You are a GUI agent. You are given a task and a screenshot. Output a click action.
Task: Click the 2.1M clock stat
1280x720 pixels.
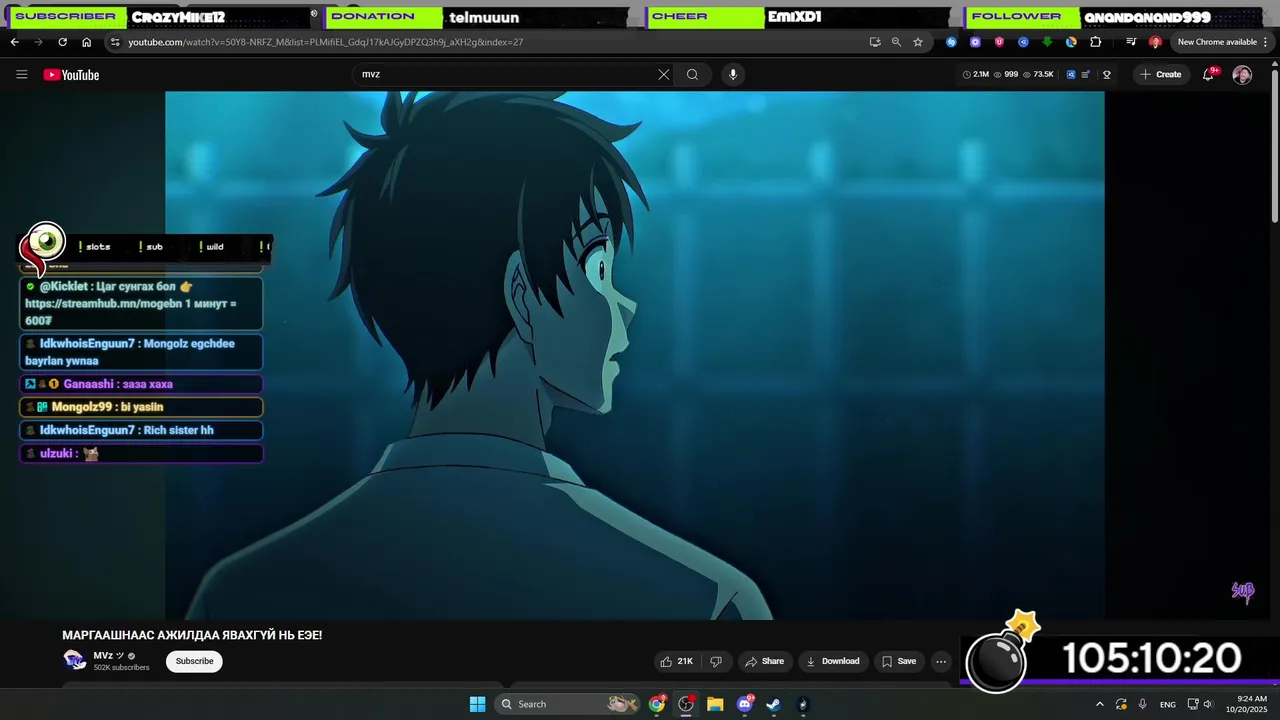click(975, 74)
